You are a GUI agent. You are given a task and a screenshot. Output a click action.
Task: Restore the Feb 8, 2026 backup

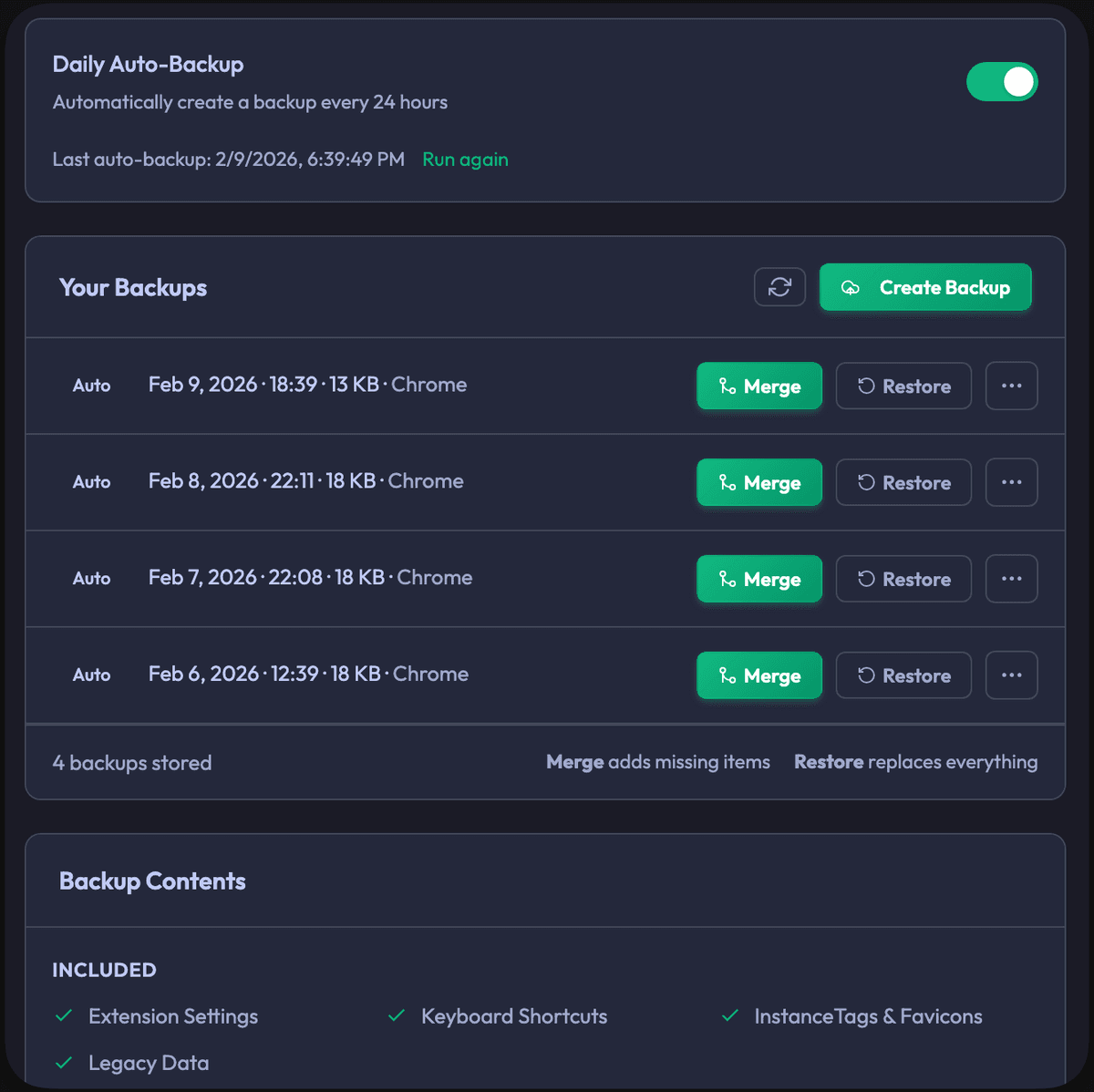903,483
